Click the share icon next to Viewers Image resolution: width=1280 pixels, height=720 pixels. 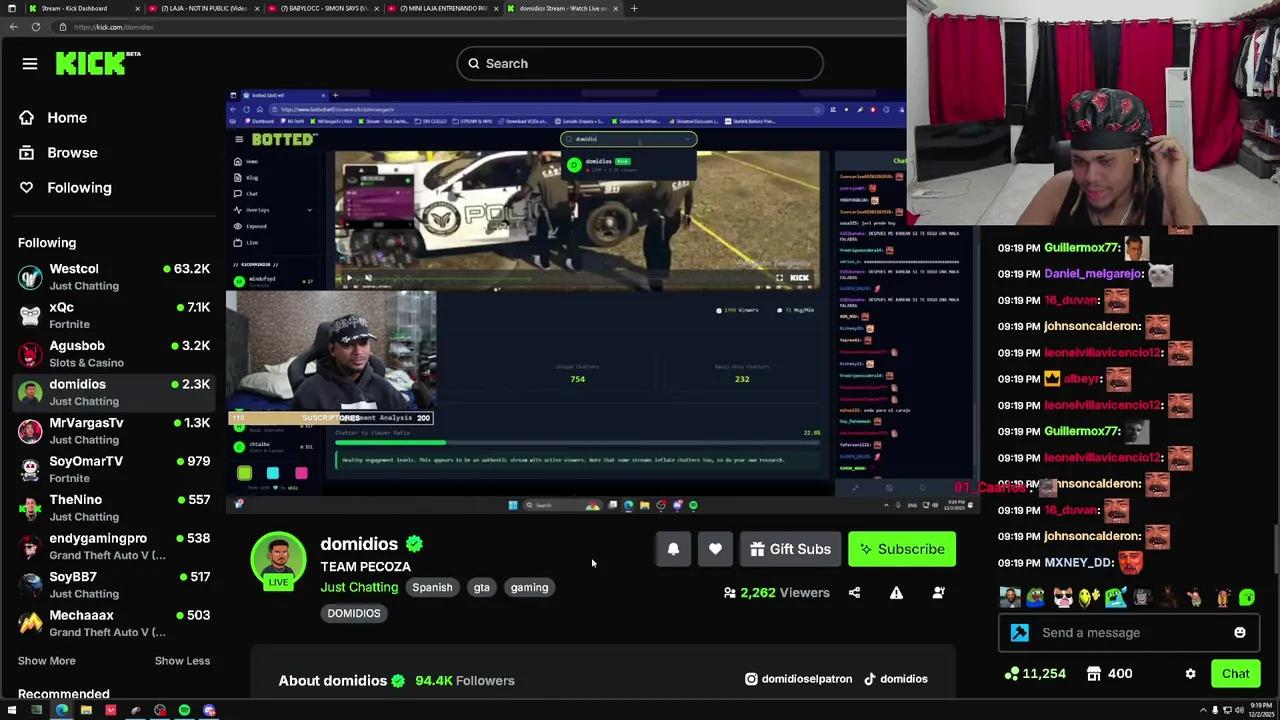point(854,593)
